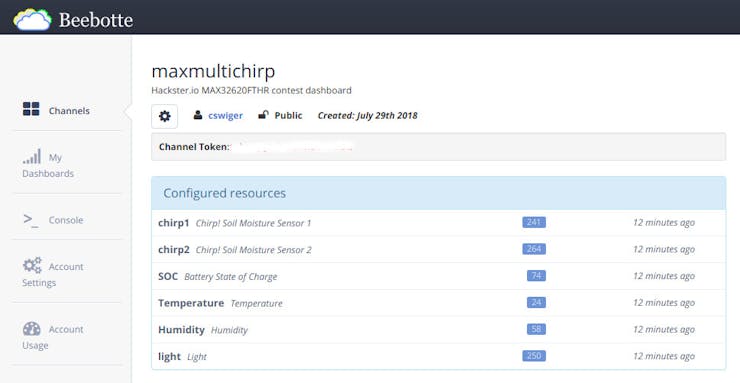Click the 250 value badge for light

pos(534,355)
